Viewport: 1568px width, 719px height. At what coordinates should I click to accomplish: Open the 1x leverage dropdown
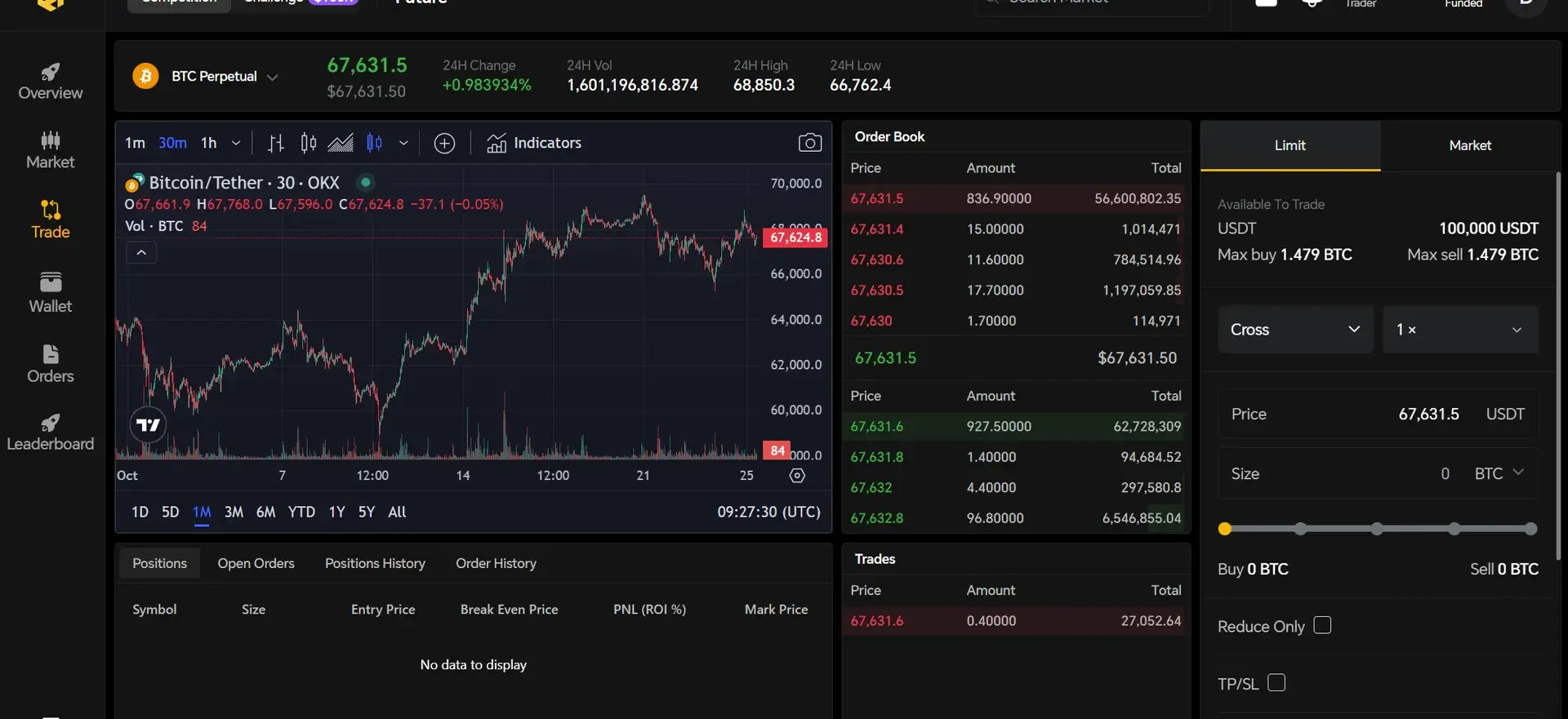click(x=1459, y=330)
